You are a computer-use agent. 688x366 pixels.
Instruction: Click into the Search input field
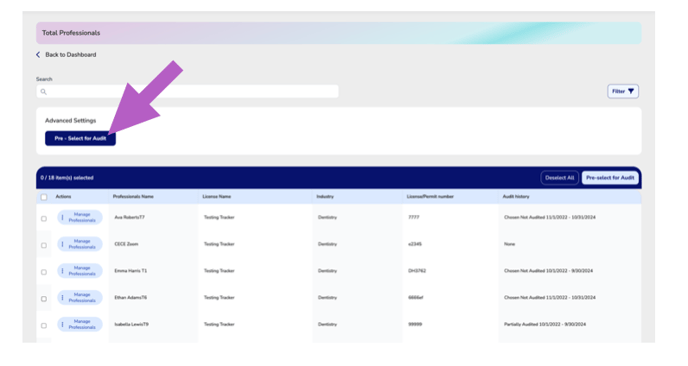tap(187, 91)
